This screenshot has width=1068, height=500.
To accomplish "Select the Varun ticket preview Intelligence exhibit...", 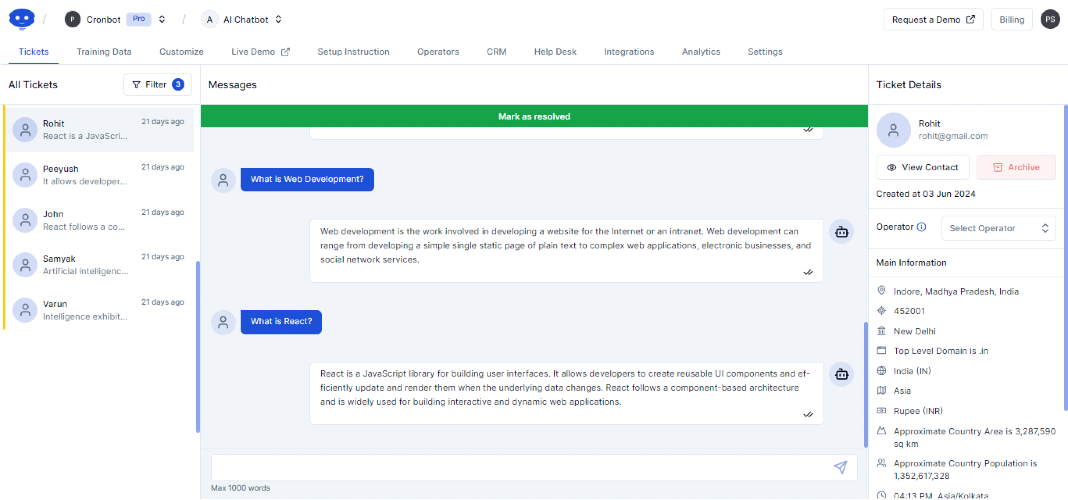I will (x=85, y=316).
